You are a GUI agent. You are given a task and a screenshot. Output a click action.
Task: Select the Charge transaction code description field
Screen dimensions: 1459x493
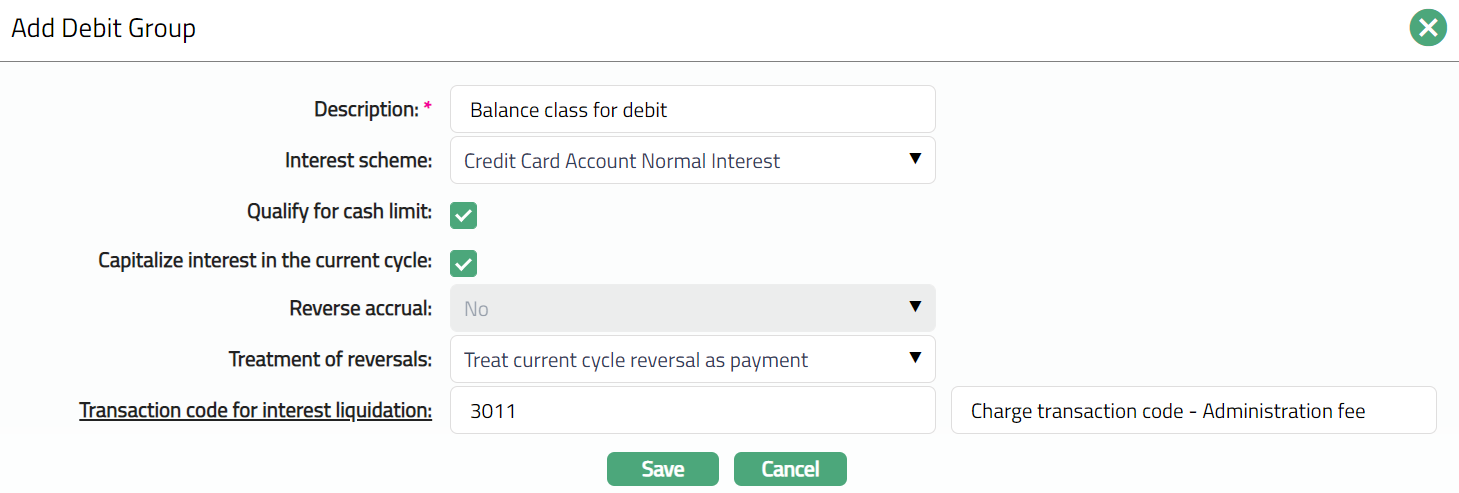click(x=1192, y=410)
